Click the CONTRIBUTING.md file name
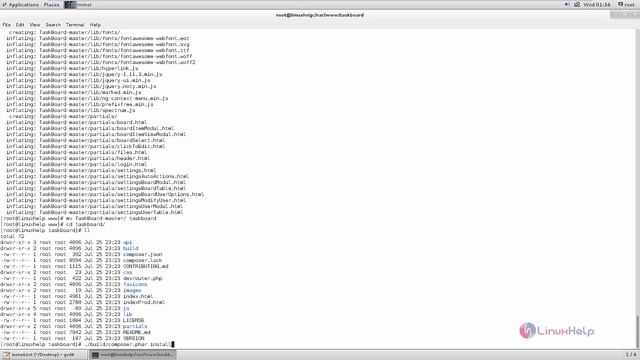The width and height of the screenshot is (640, 360). [146, 266]
